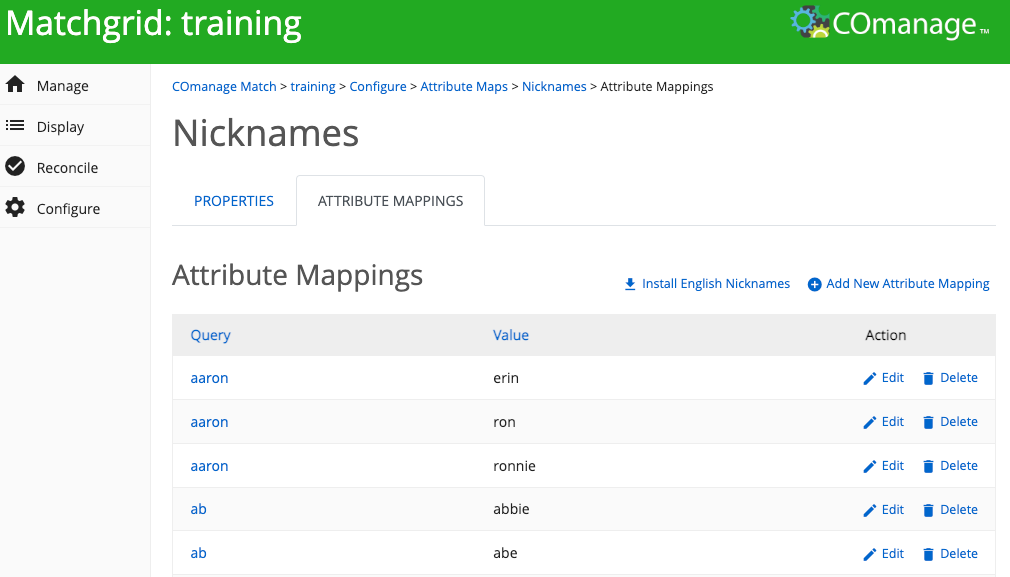Viewport: 1010px width, 577px height.
Task: Click Install English Nicknames
Action: [x=715, y=283]
